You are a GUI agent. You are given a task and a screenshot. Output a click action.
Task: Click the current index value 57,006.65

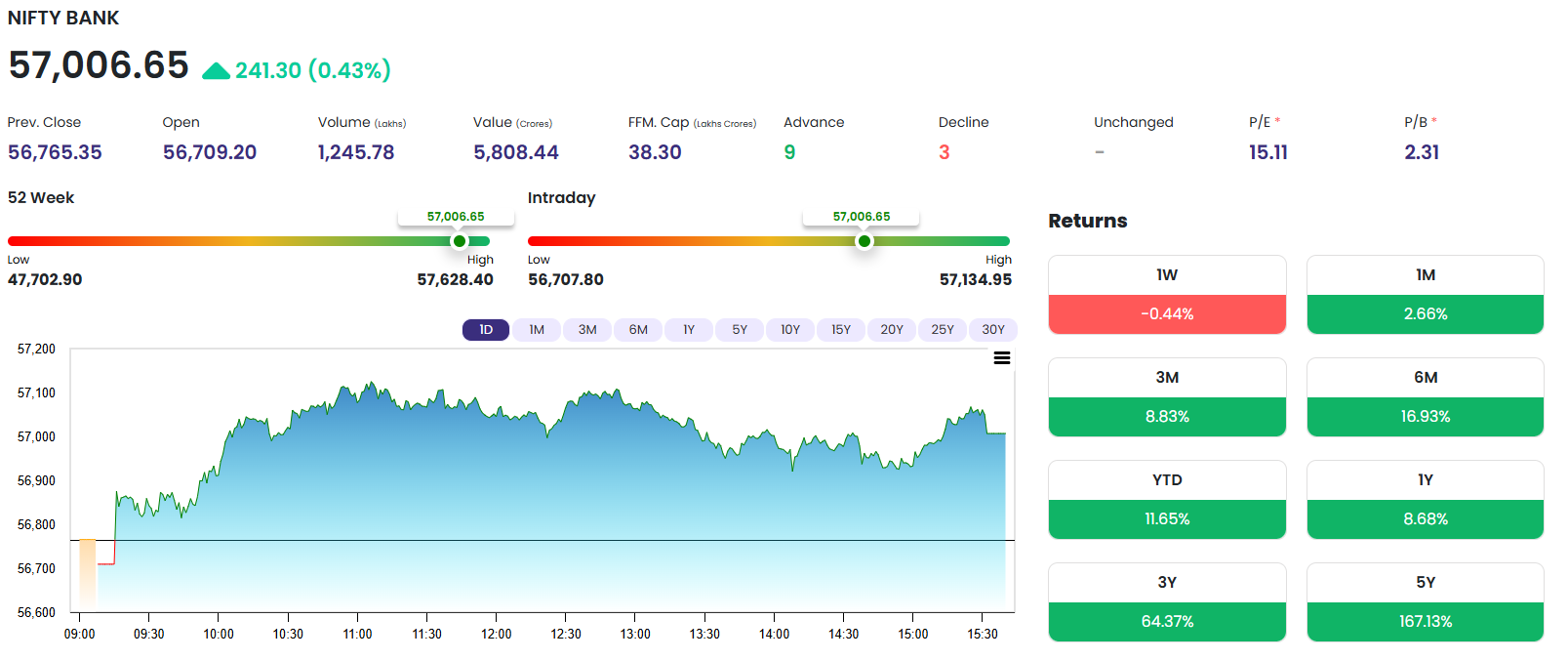(x=99, y=65)
